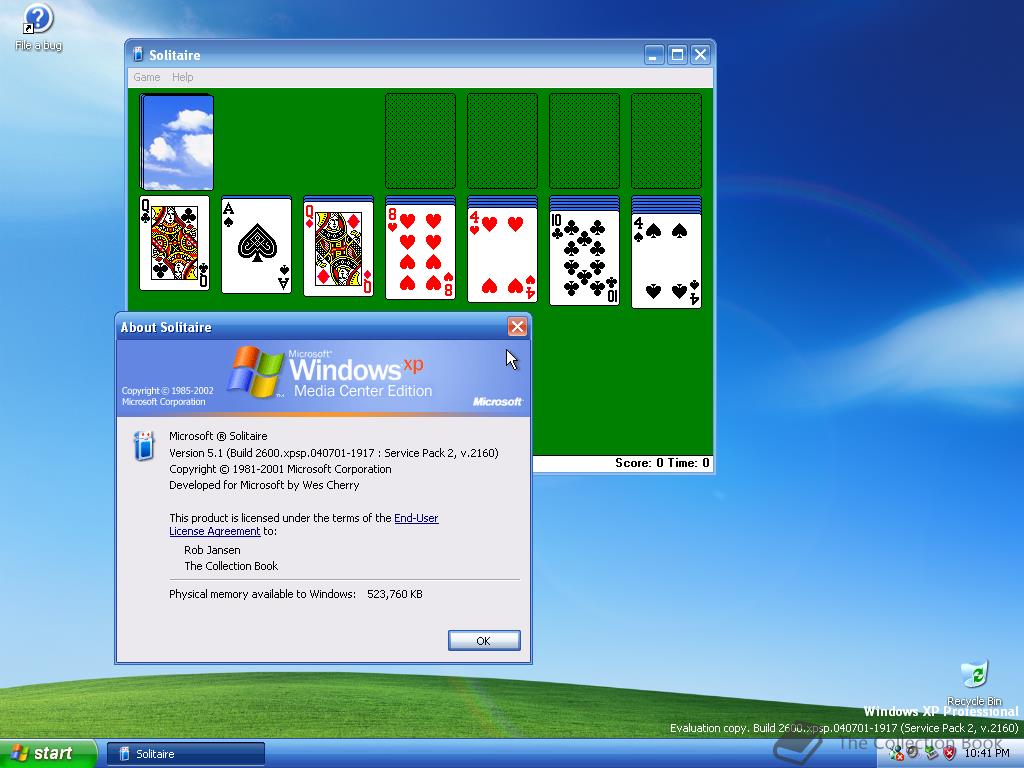Minimize the Solitaire window

tap(654, 55)
